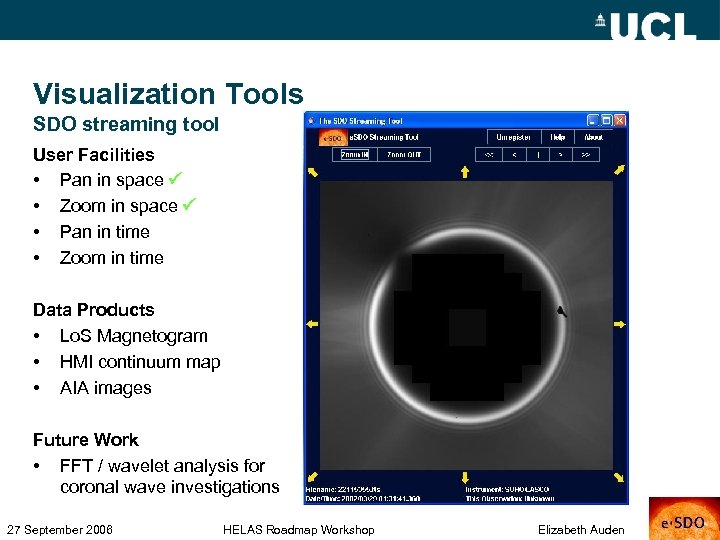
Task: Minimize the SDO Streaming Tool window
Action: click(593, 121)
